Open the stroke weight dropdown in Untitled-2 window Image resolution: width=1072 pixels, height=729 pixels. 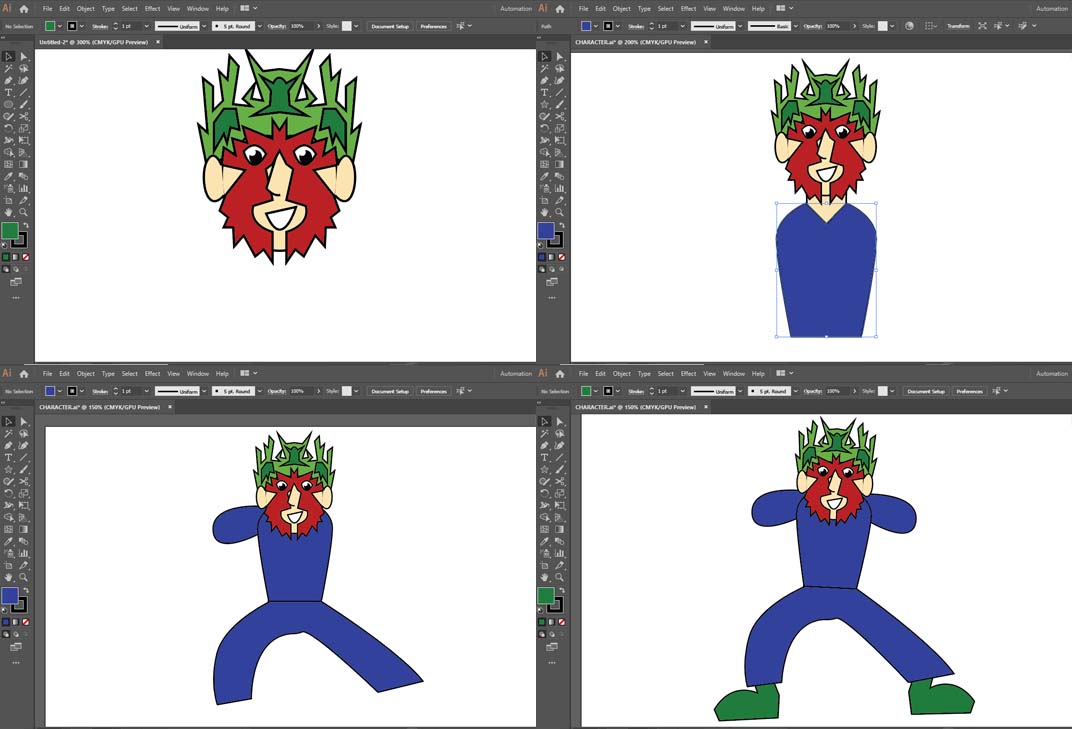tap(146, 26)
